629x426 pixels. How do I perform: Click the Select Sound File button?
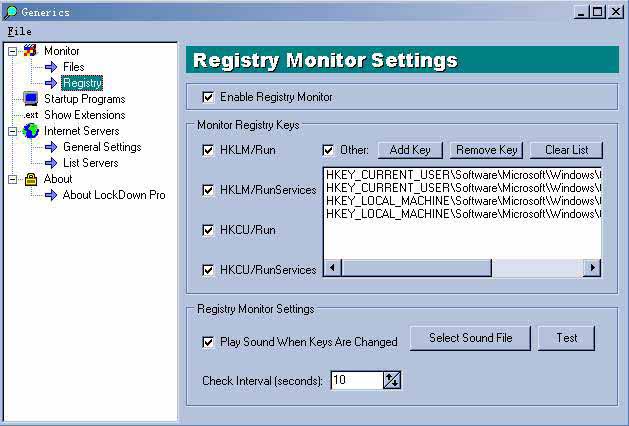470,338
